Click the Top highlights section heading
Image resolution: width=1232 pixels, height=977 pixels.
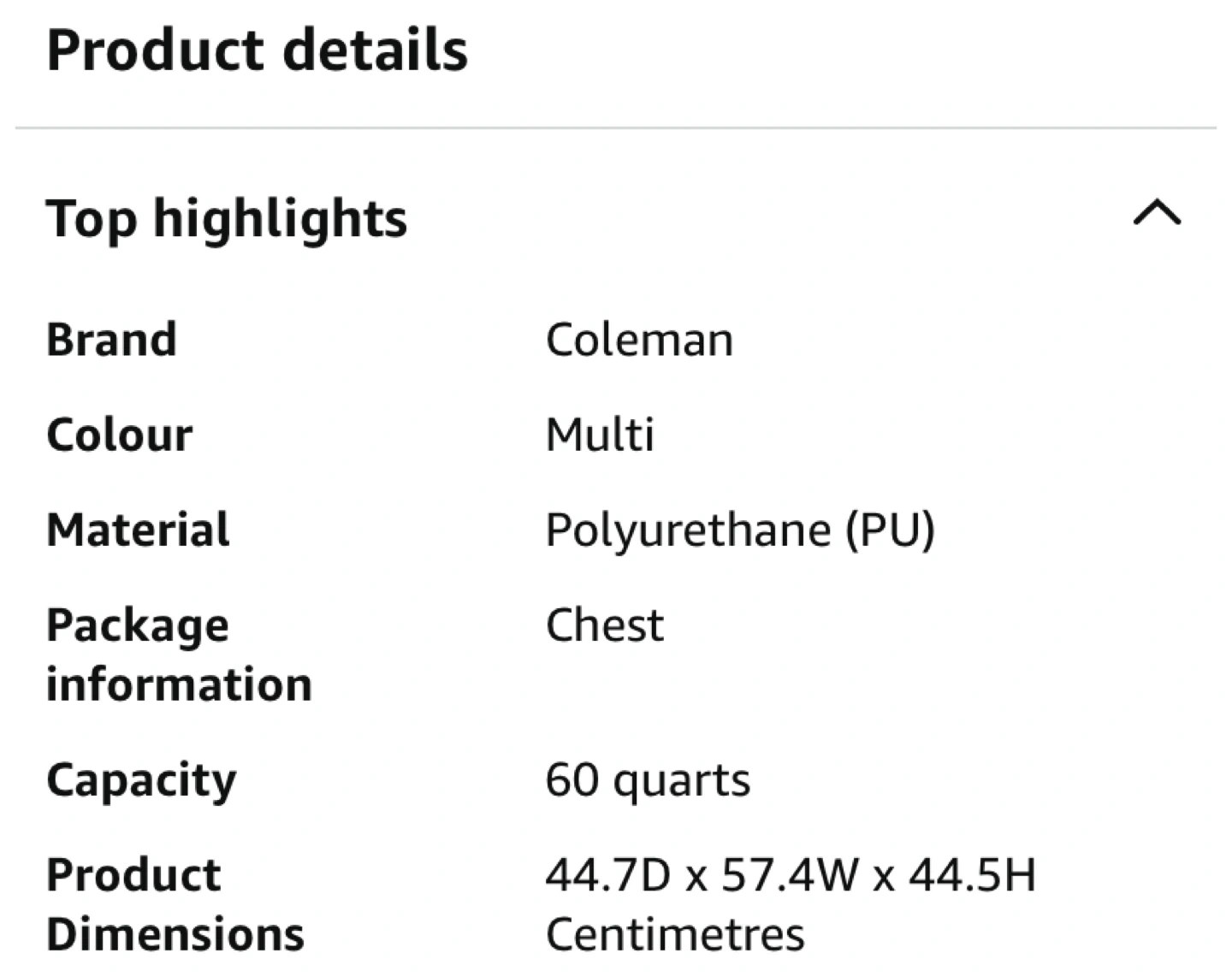click(227, 218)
